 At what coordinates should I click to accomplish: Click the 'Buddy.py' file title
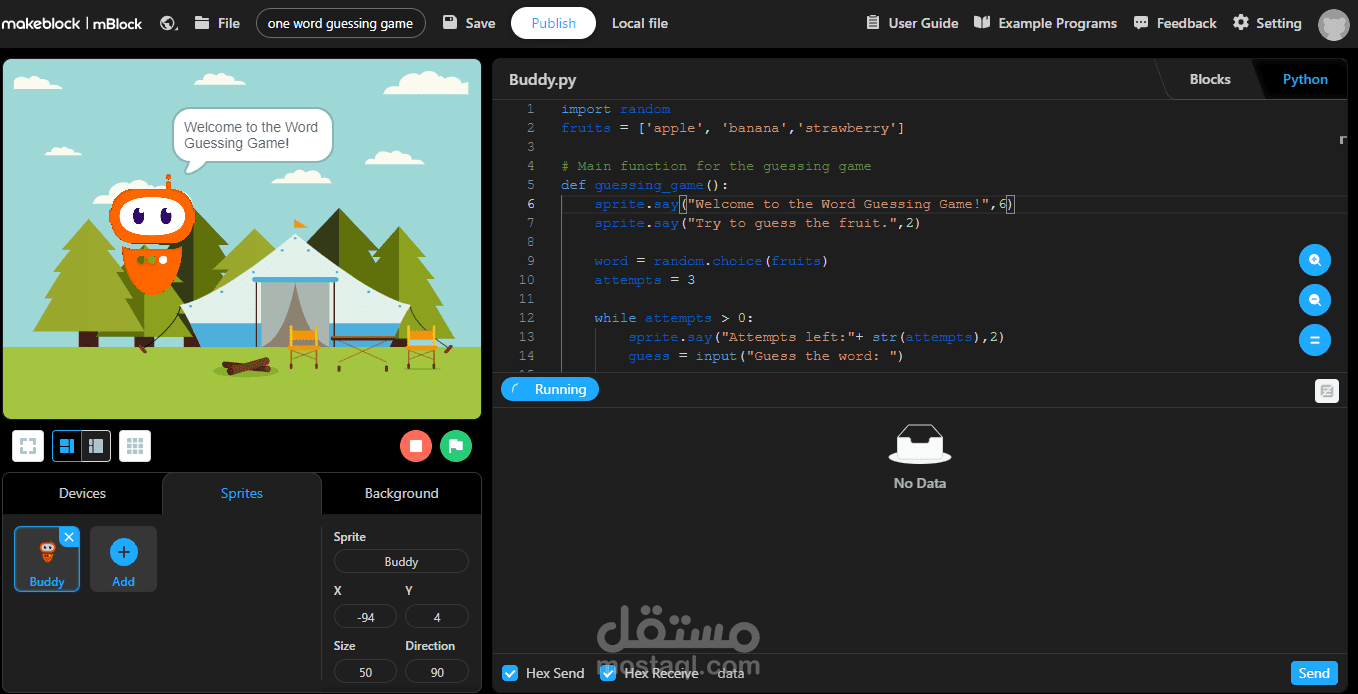pos(543,80)
